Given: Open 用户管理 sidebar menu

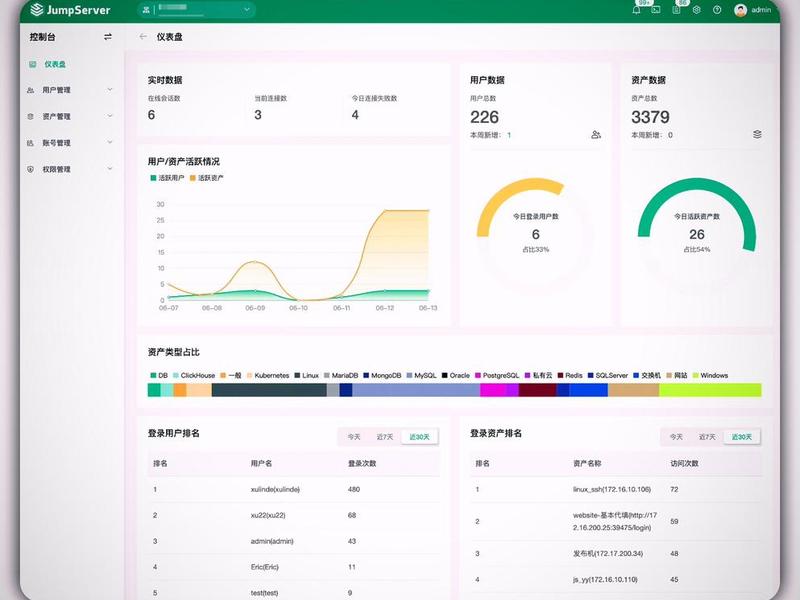Looking at the screenshot, I should click(70, 90).
